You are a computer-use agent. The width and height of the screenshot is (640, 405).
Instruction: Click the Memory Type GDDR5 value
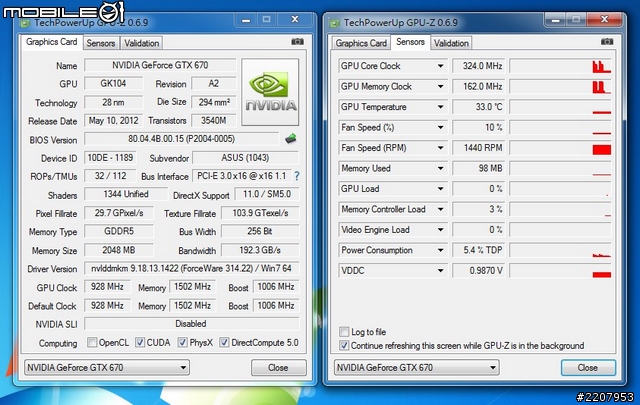click(x=119, y=231)
